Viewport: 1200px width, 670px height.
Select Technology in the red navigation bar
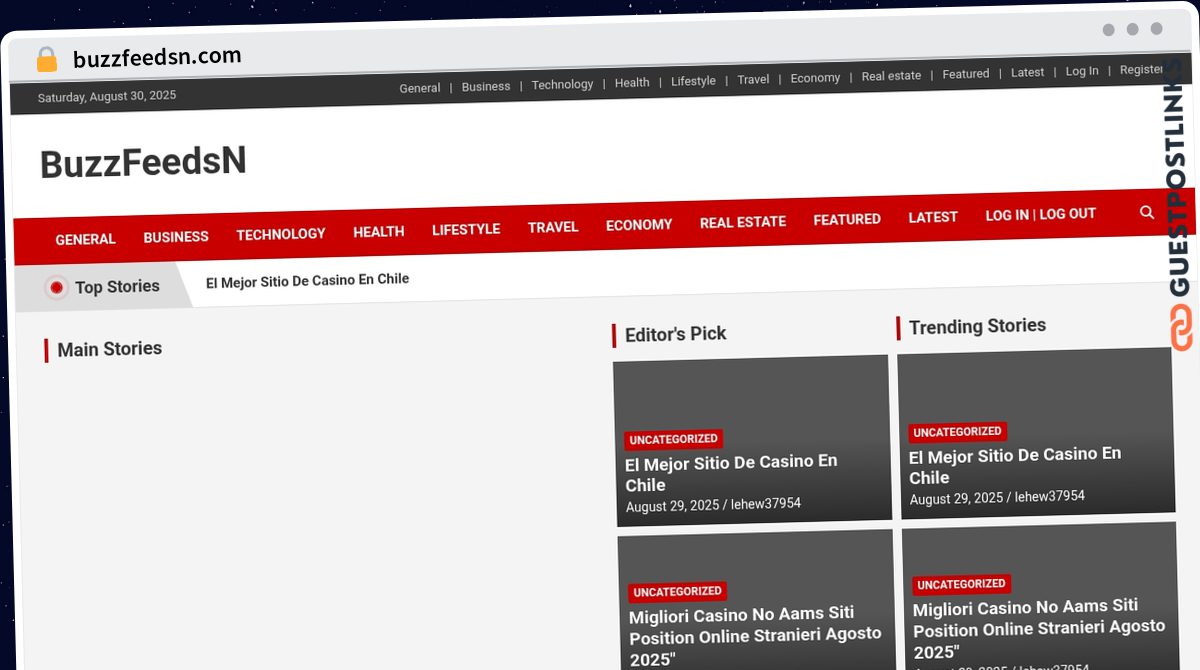click(x=281, y=234)
